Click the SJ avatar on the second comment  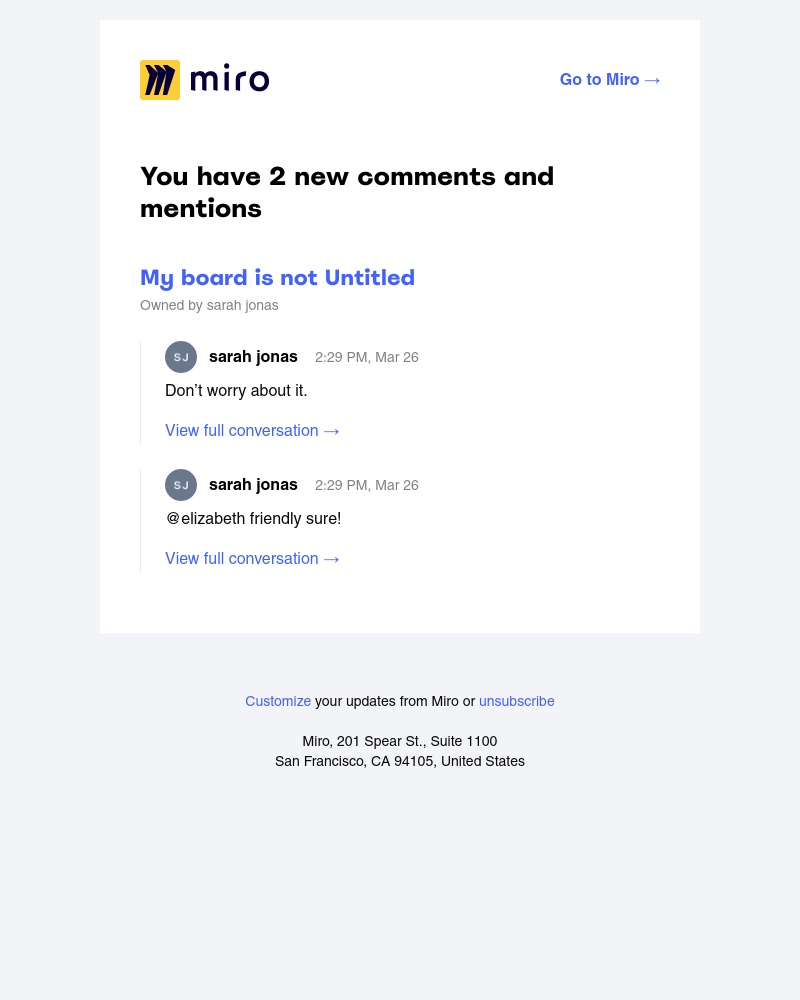tap(181, 485)
